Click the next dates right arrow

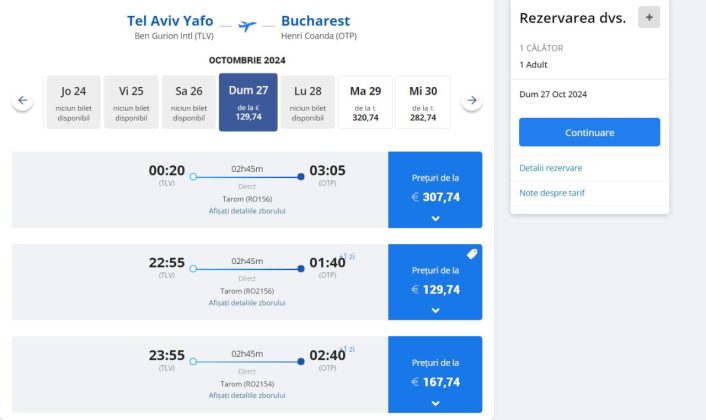[472, 101]
